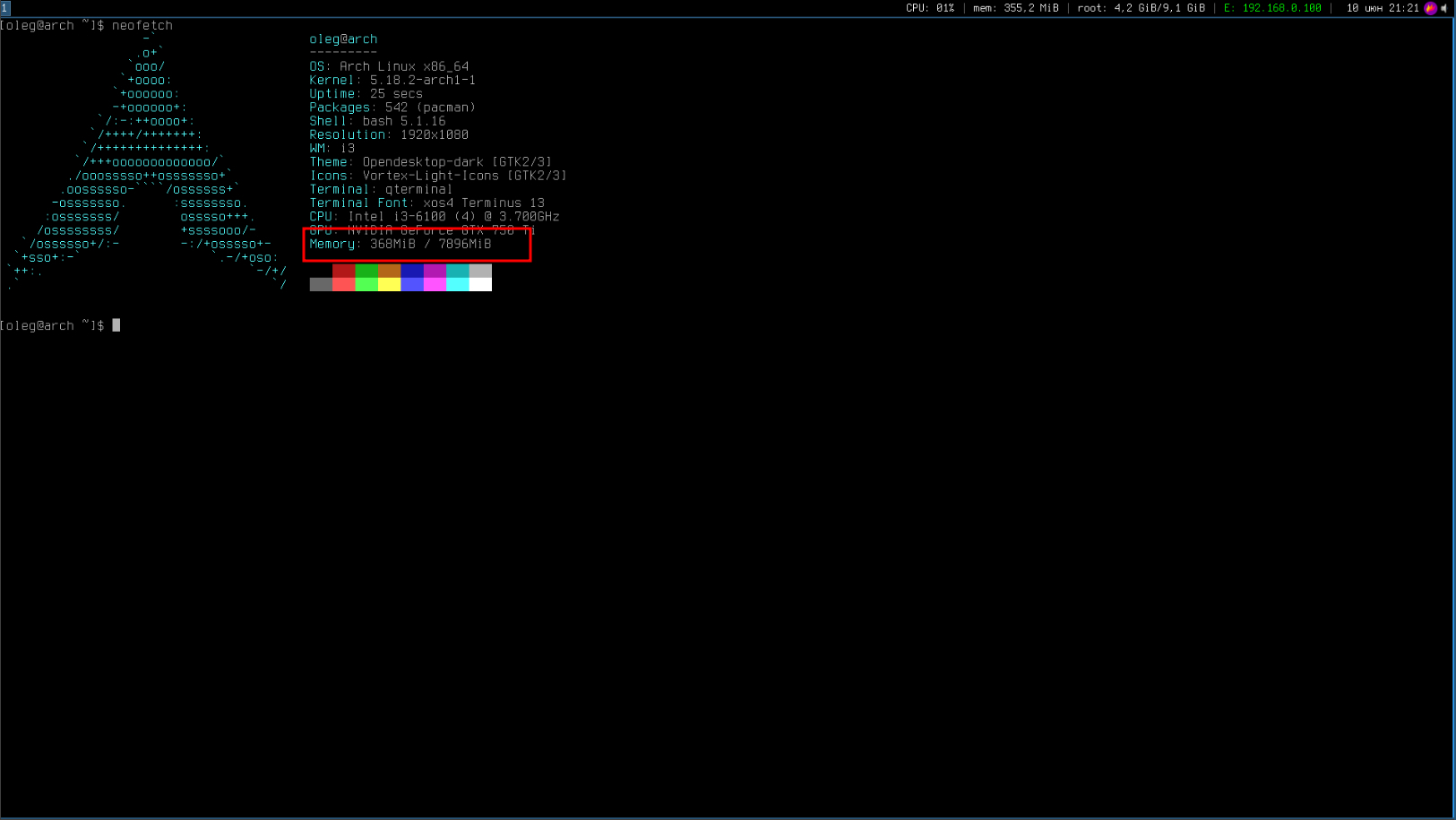Click the date and time display

point(1383,8)
